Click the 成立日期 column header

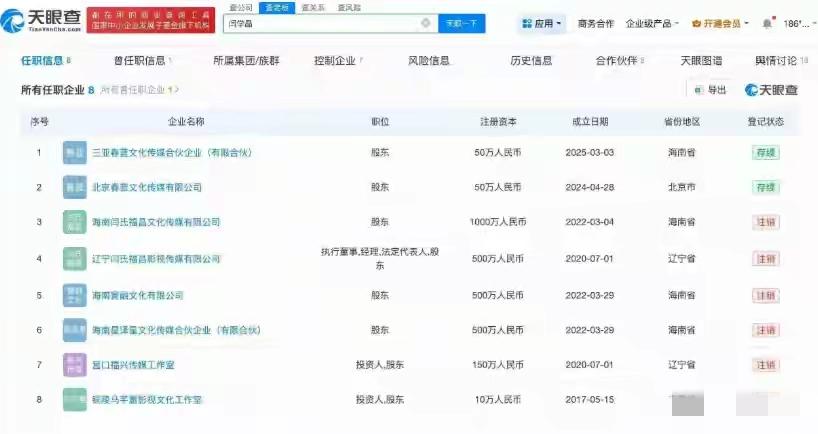(x=590, y=122)
